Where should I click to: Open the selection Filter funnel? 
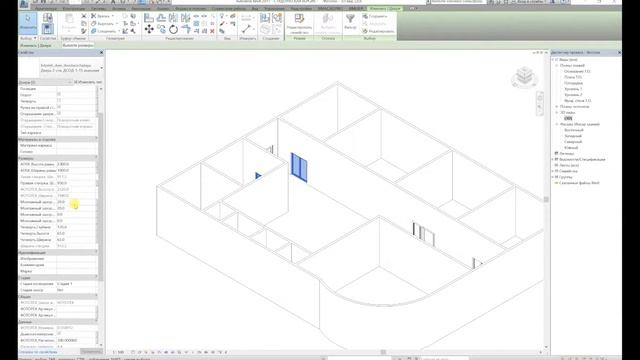pyautogui.click(x=350, y=21)
